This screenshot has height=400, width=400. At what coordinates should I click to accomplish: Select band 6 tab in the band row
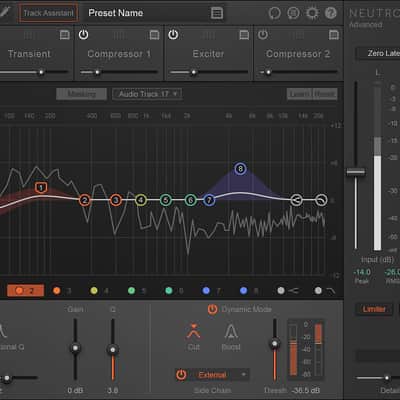(x=174, y=291)
